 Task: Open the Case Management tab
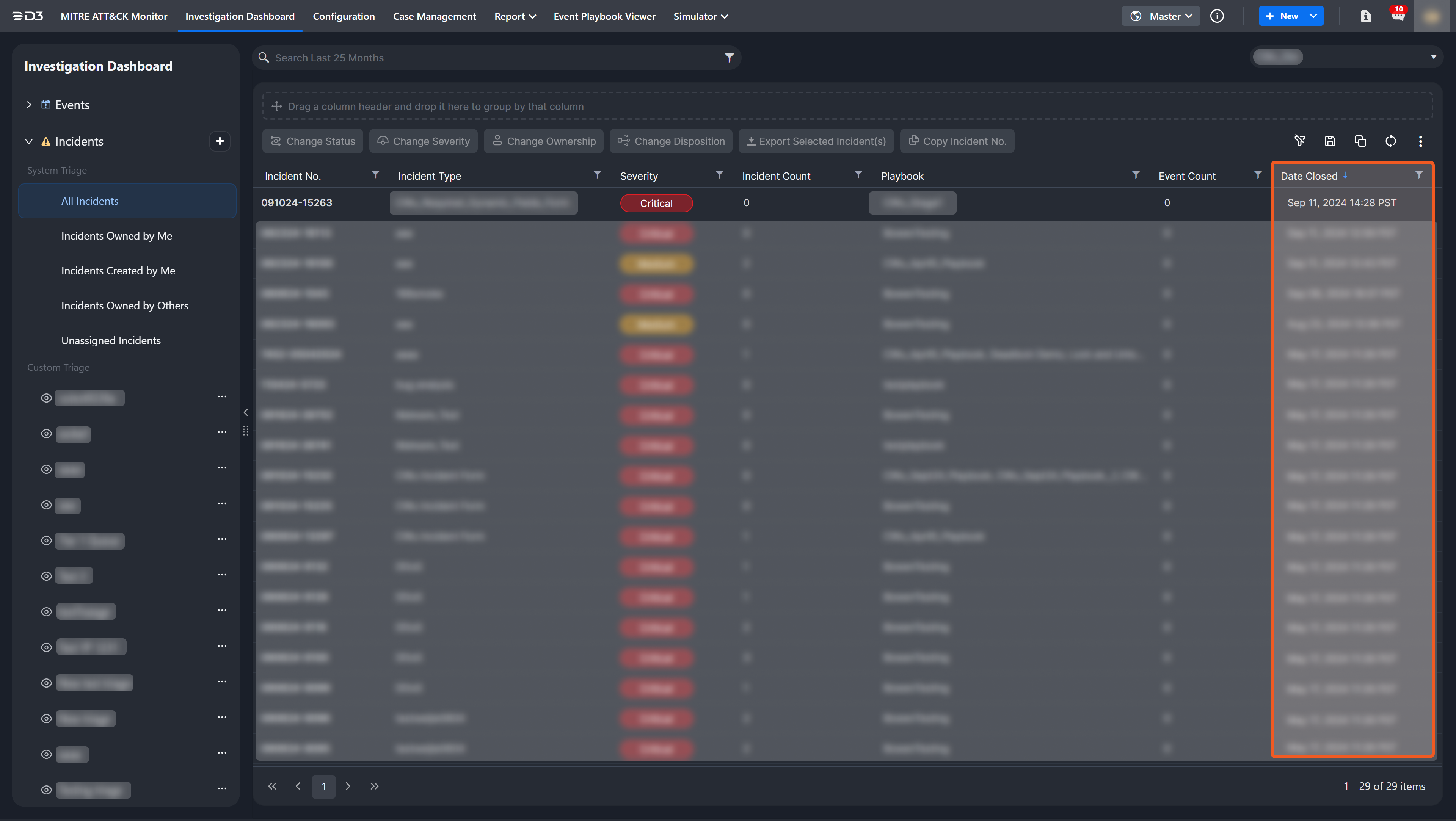coord(434,16)
